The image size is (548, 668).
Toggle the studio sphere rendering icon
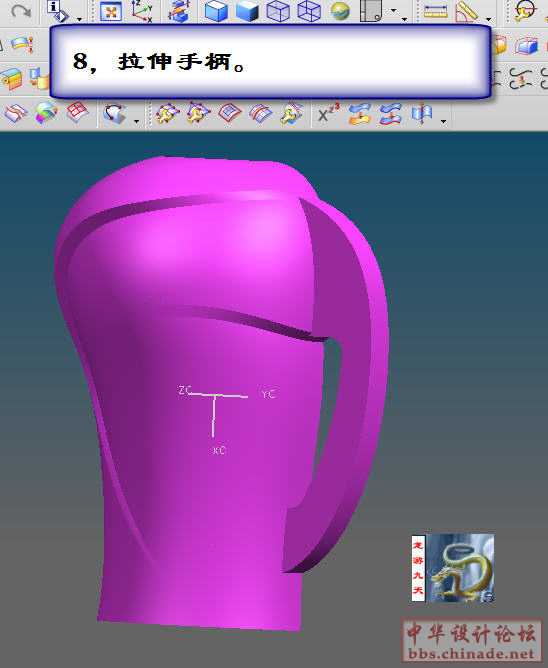click(340, 11)
